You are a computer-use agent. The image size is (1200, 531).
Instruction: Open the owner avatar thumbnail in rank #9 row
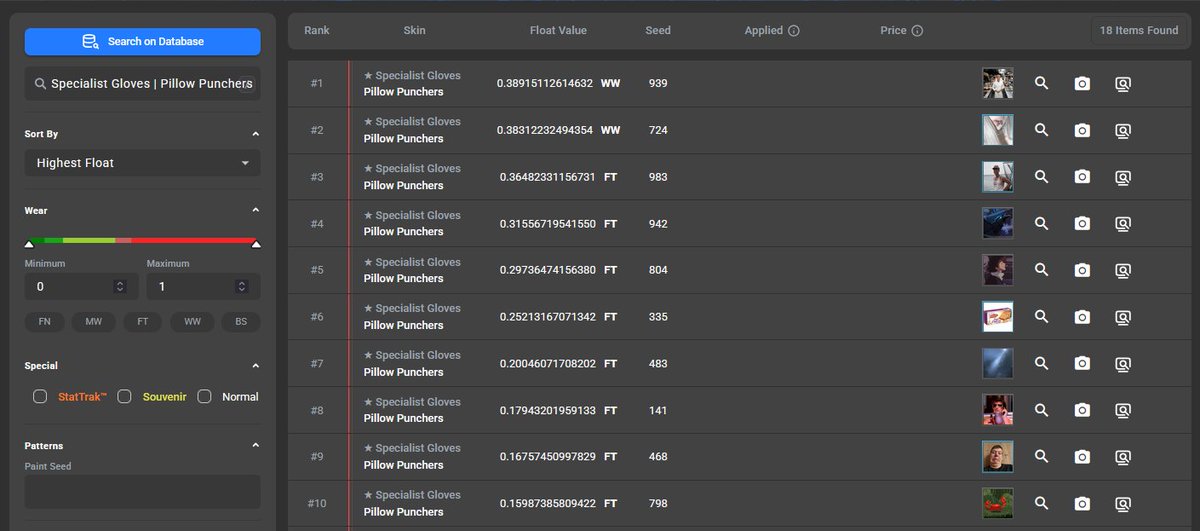(x=998, y=457)
